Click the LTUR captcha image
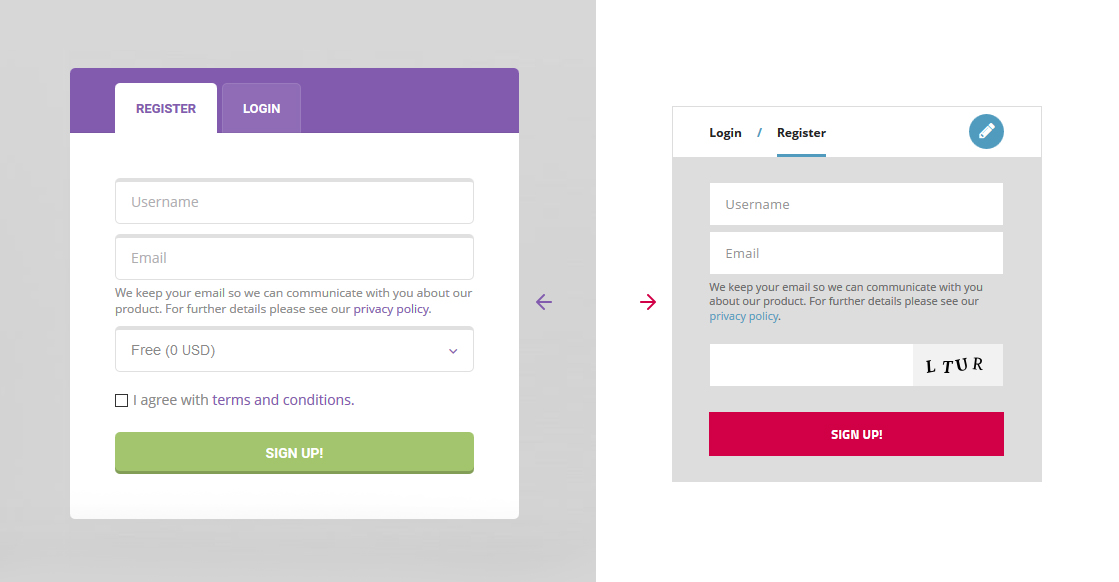This screenshot has height=582, width=1119. [957, 365]
